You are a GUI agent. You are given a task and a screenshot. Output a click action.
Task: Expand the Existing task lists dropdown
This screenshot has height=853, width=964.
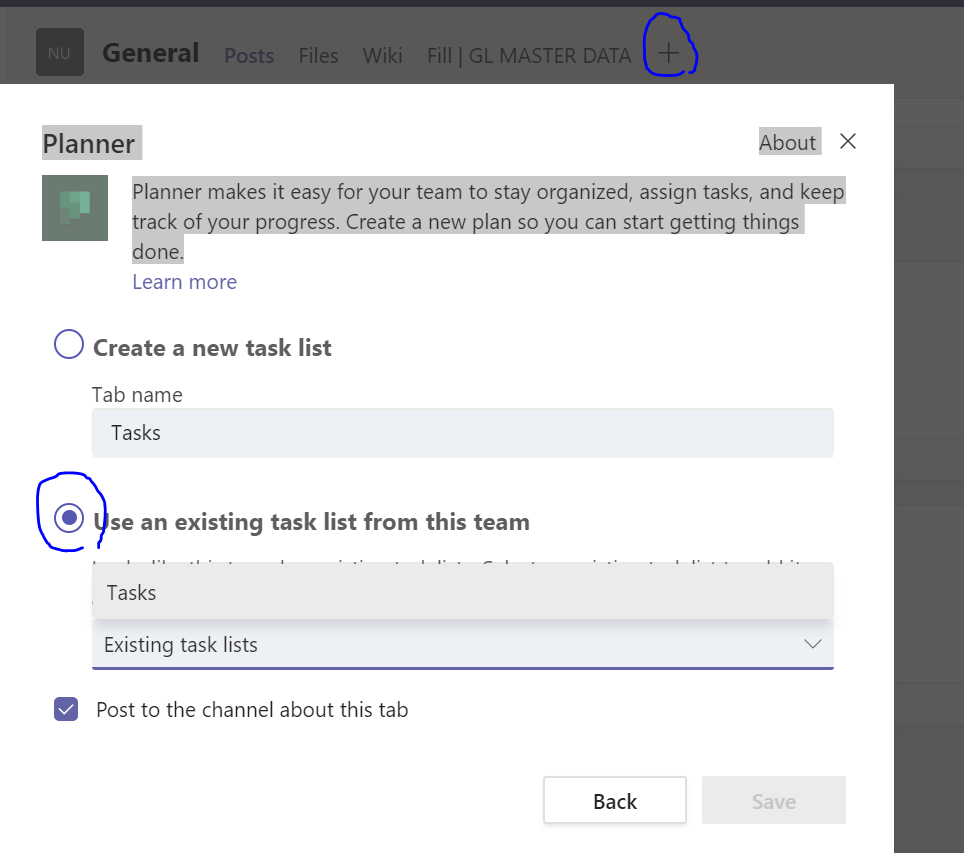point(462,645)
